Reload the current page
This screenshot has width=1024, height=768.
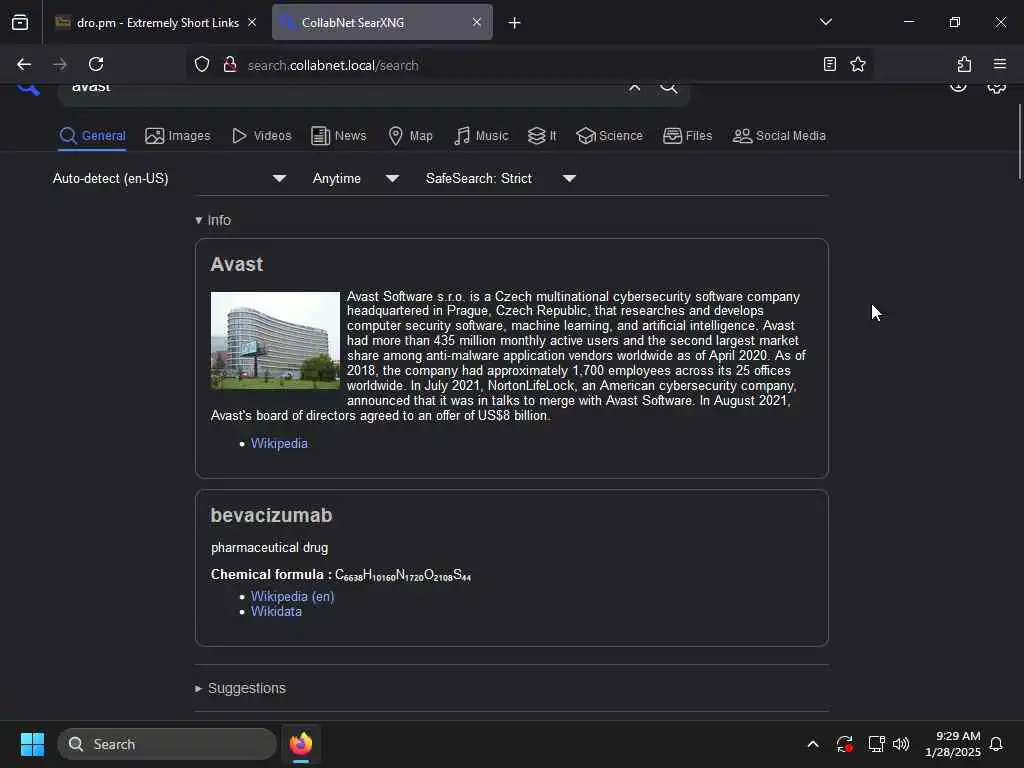point(96,64)
